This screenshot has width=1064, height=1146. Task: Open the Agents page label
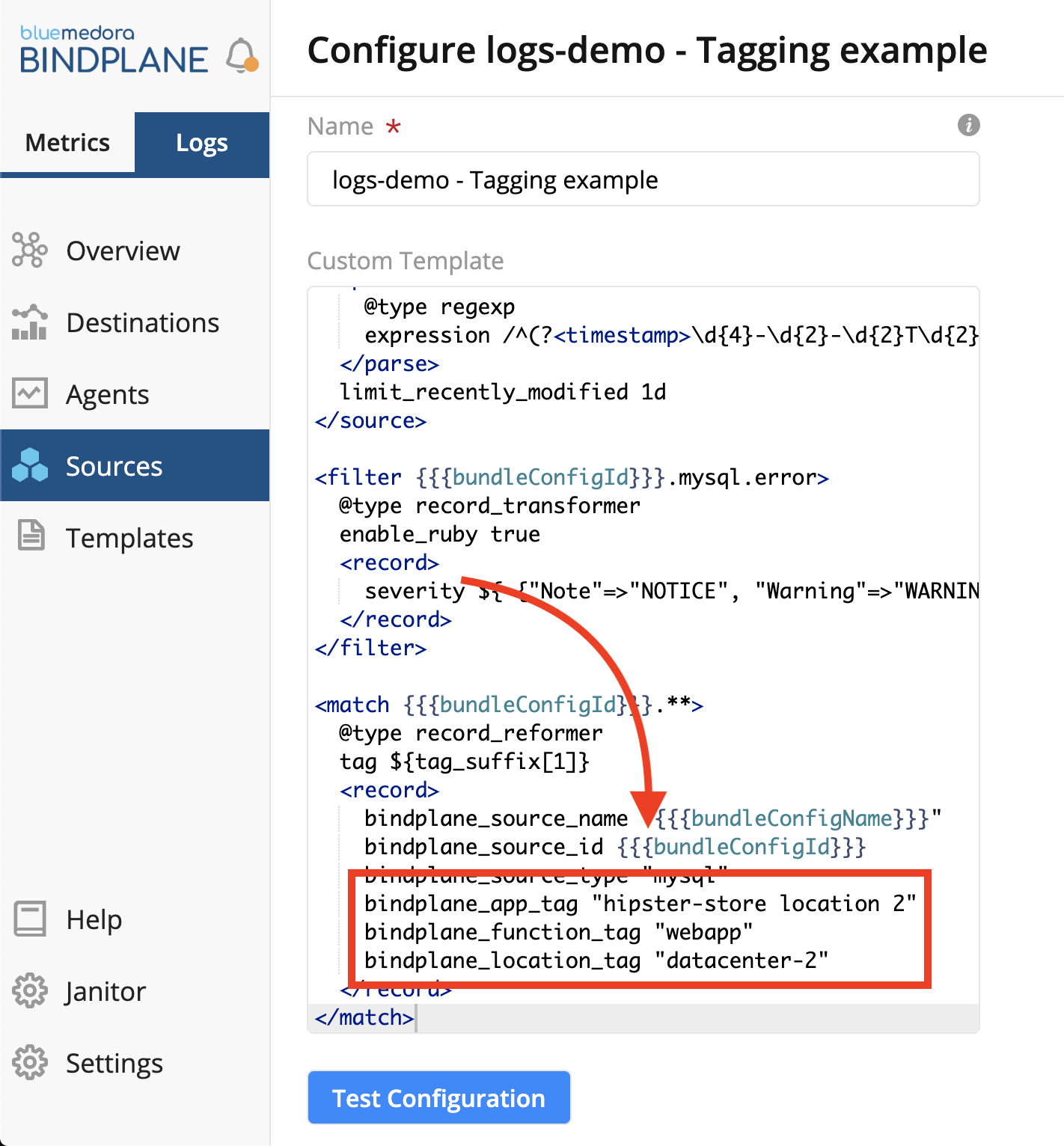point(108,395)
